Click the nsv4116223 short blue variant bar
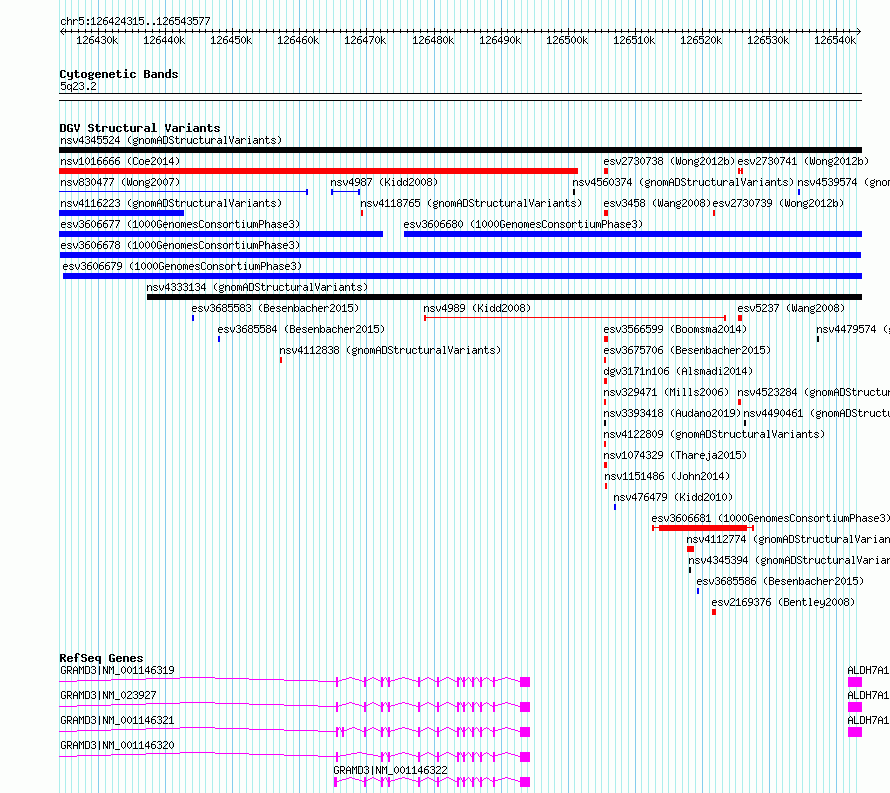 (121, 213)
